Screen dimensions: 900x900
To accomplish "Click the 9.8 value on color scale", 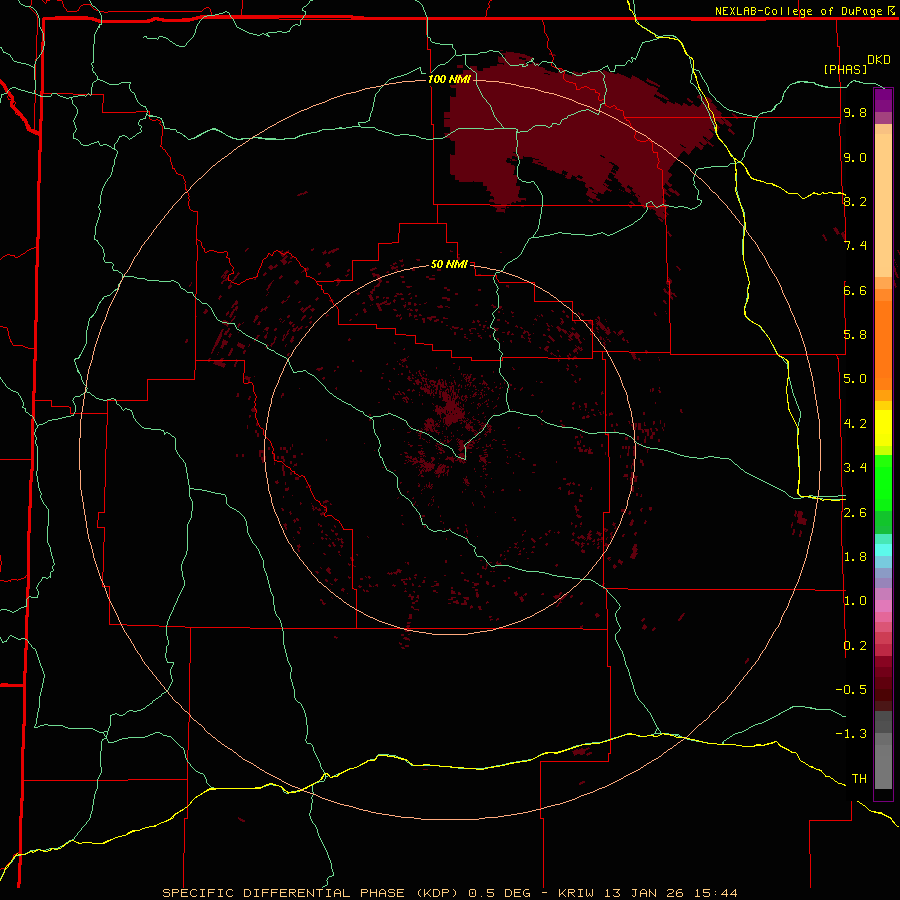I will point(855,112).
